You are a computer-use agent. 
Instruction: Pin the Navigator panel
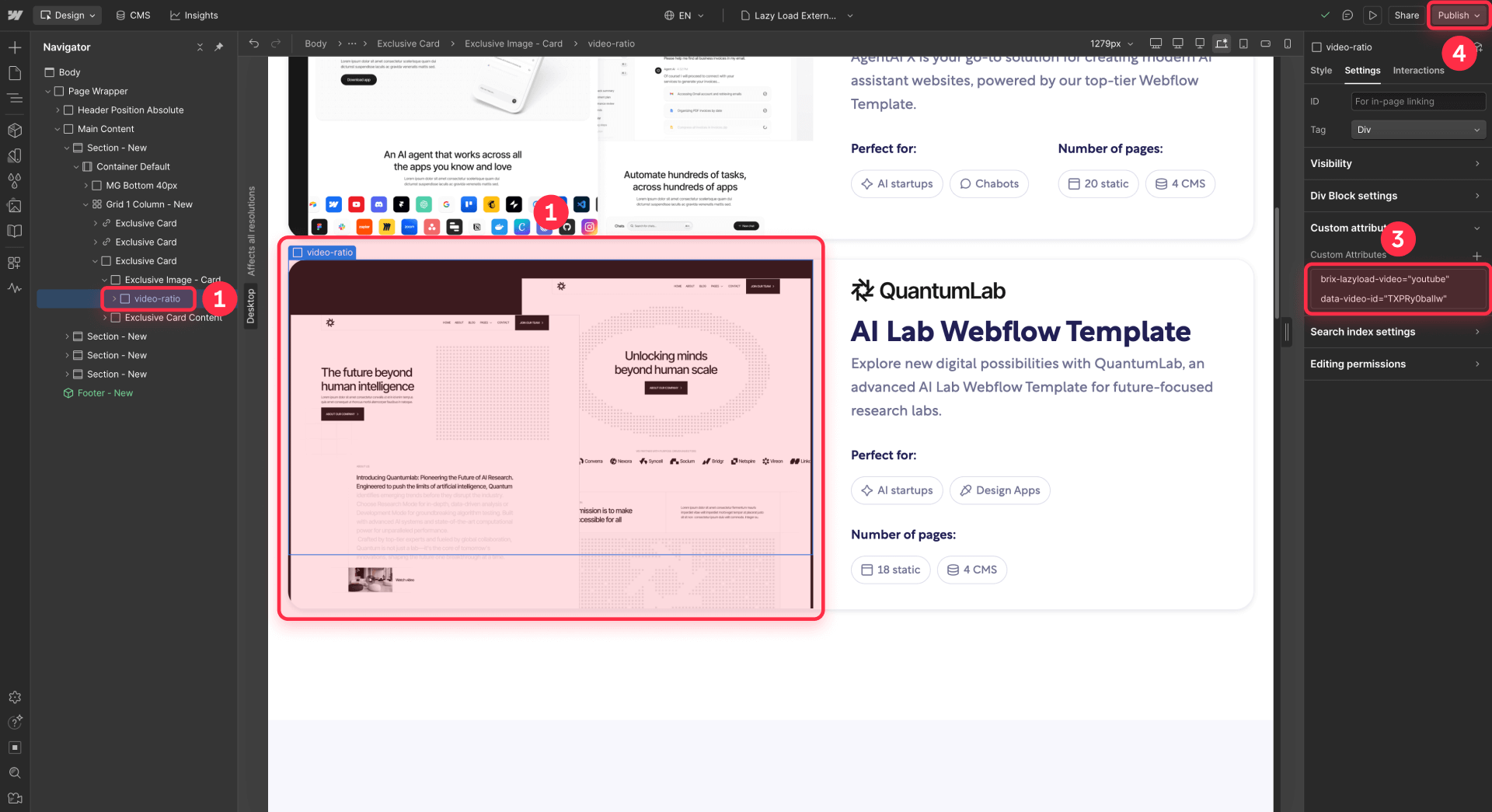coord(219,47)
